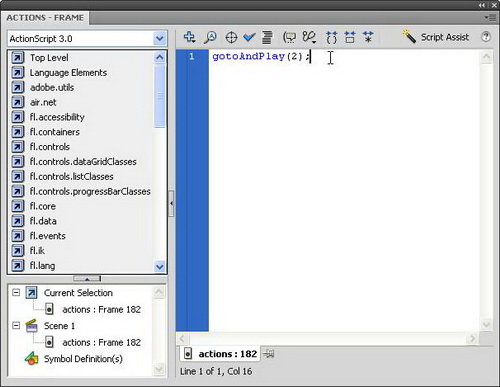Click the toolbox scrollbar thumb

(x=160, y=95)
